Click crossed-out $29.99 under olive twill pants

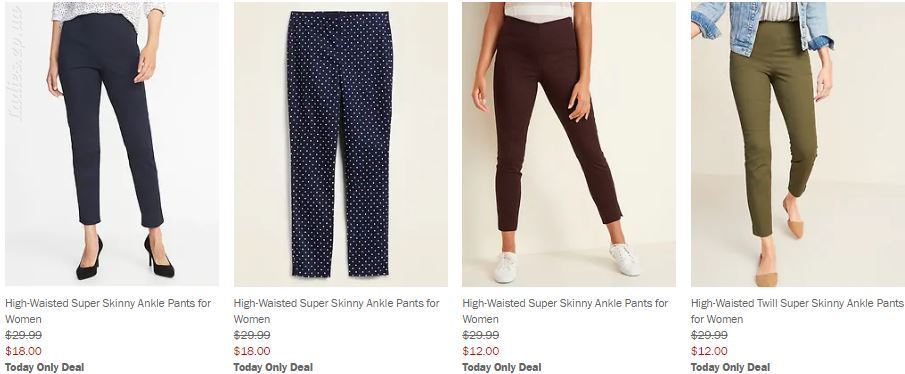709,335
